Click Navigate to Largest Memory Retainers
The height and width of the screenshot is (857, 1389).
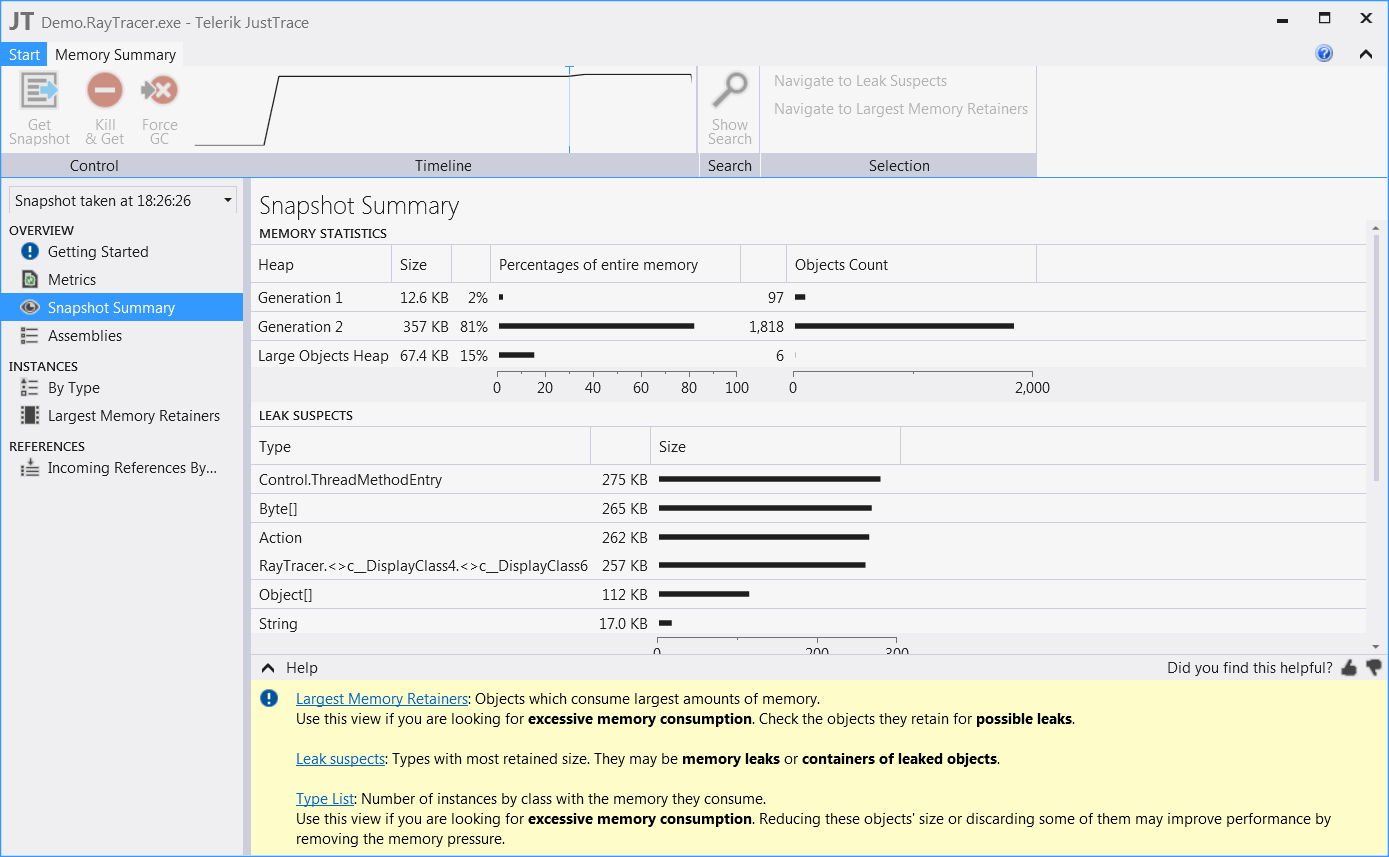pyautogui.click(x=901, y=109)
